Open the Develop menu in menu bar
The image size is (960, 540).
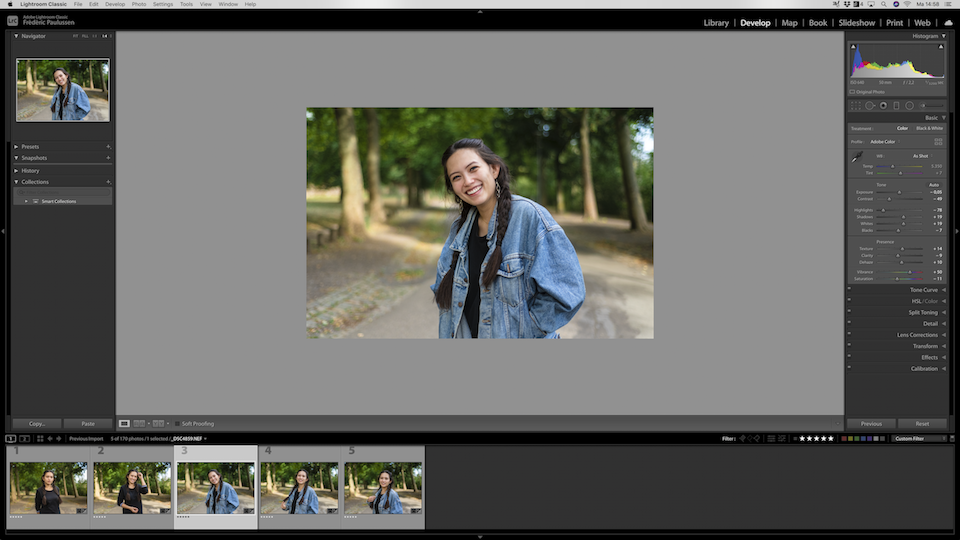pos(114,4)
